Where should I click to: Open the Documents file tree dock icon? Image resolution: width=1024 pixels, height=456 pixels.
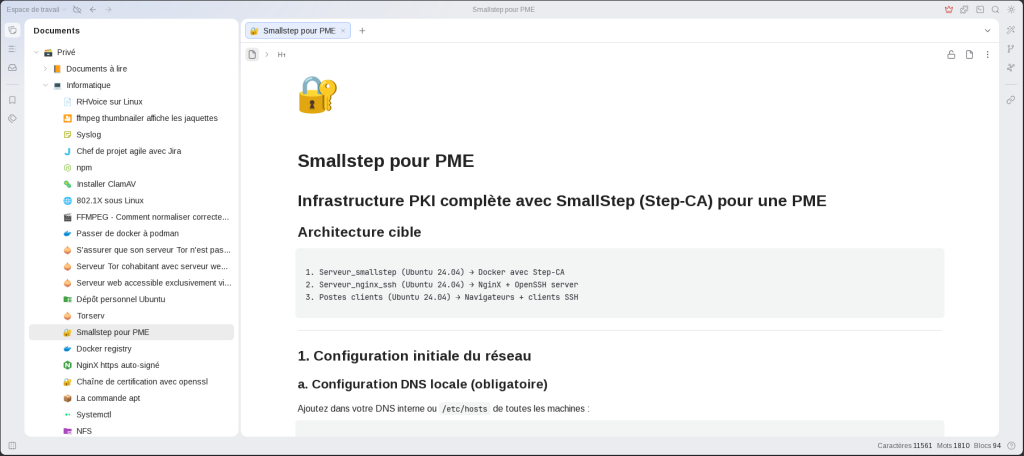pos(12,30)
